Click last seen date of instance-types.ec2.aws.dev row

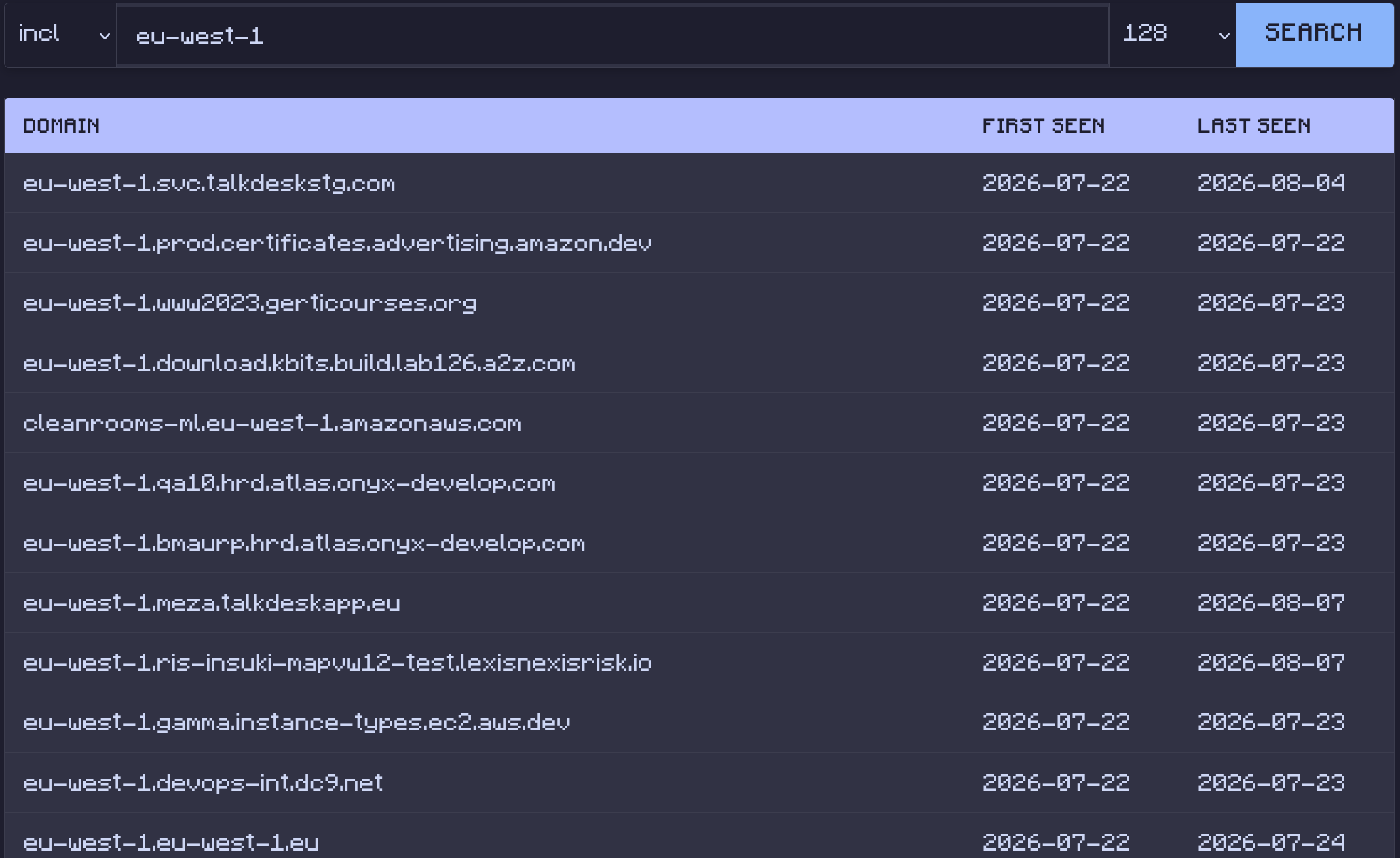coord(1271,722)
